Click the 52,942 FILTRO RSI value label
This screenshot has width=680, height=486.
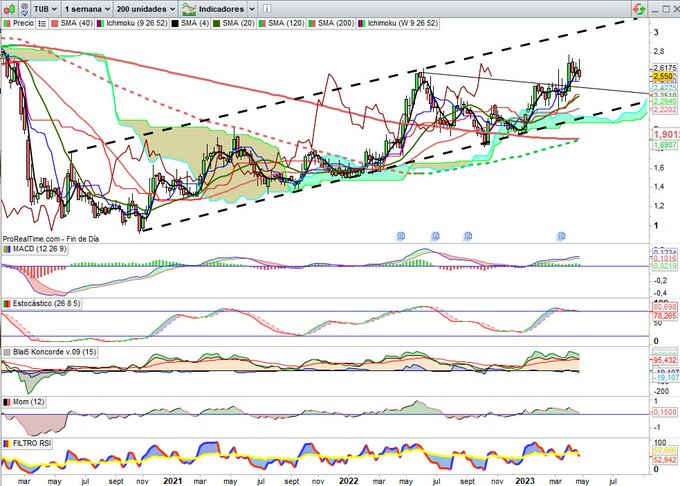(664, 460)
